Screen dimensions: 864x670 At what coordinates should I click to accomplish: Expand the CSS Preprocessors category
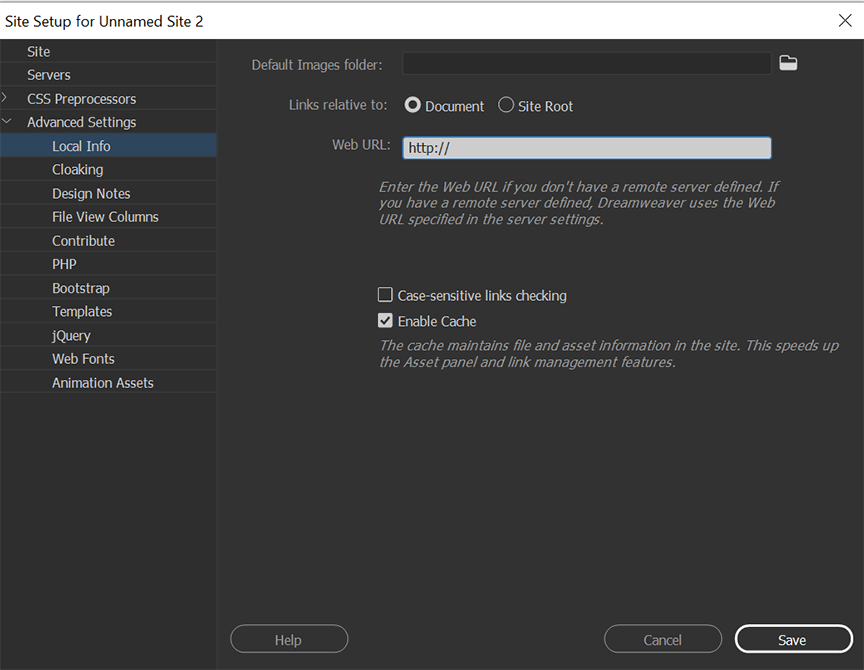tap(6, 98)
